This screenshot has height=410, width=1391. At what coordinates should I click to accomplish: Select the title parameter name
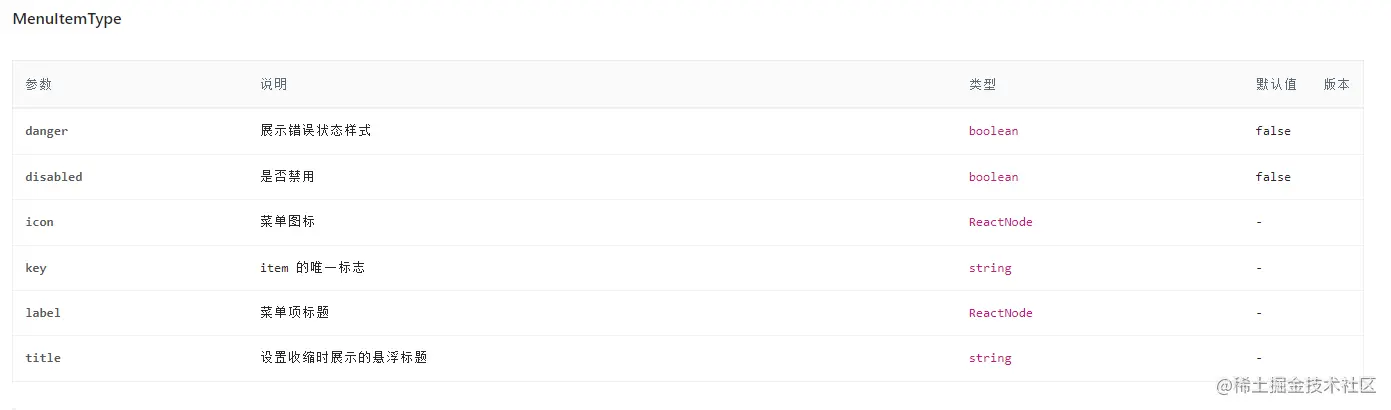pos(43,358)
